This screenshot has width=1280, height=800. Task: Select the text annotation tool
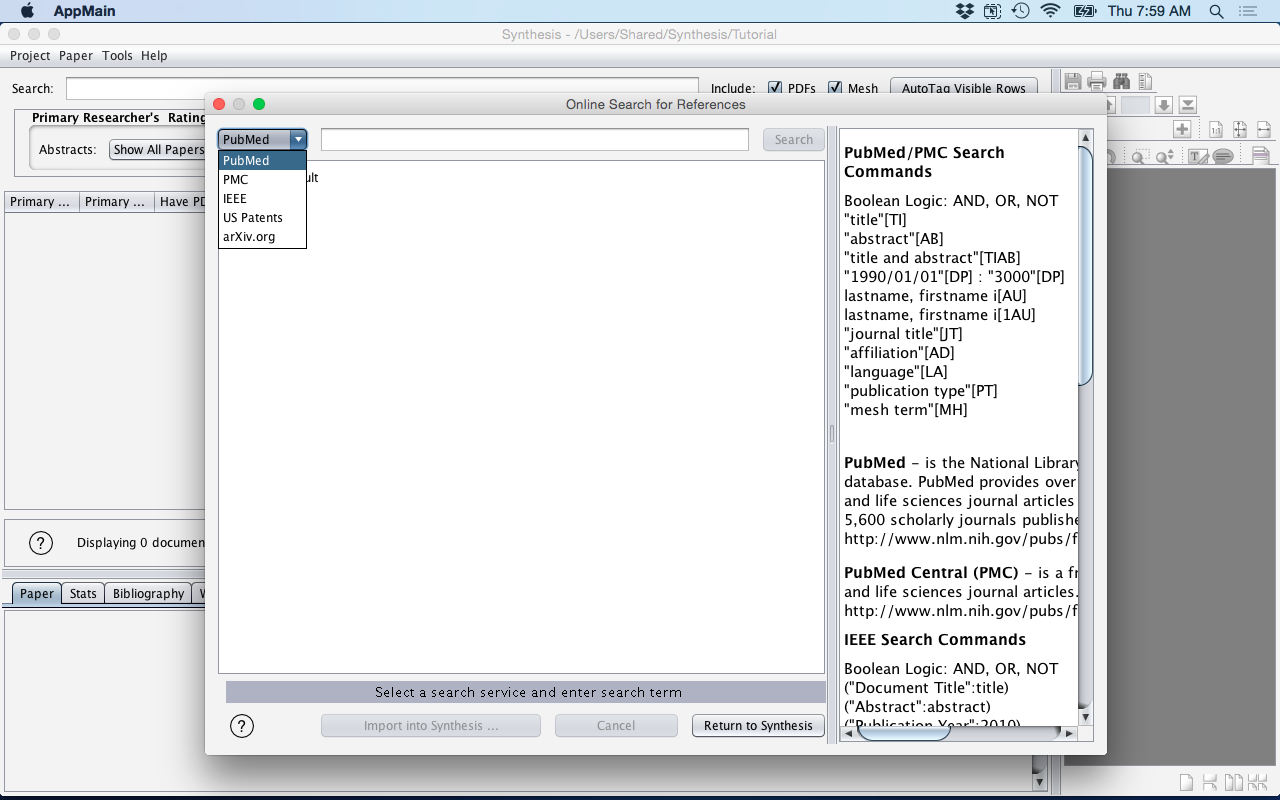click(1198, 156)
